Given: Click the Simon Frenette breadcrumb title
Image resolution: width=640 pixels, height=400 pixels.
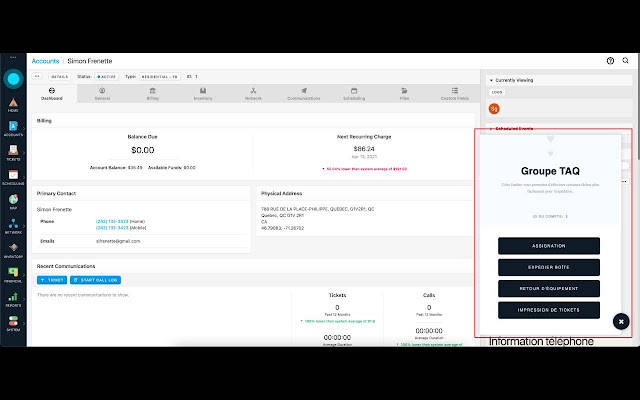Looking at the screenshot, I should (90, 61).
